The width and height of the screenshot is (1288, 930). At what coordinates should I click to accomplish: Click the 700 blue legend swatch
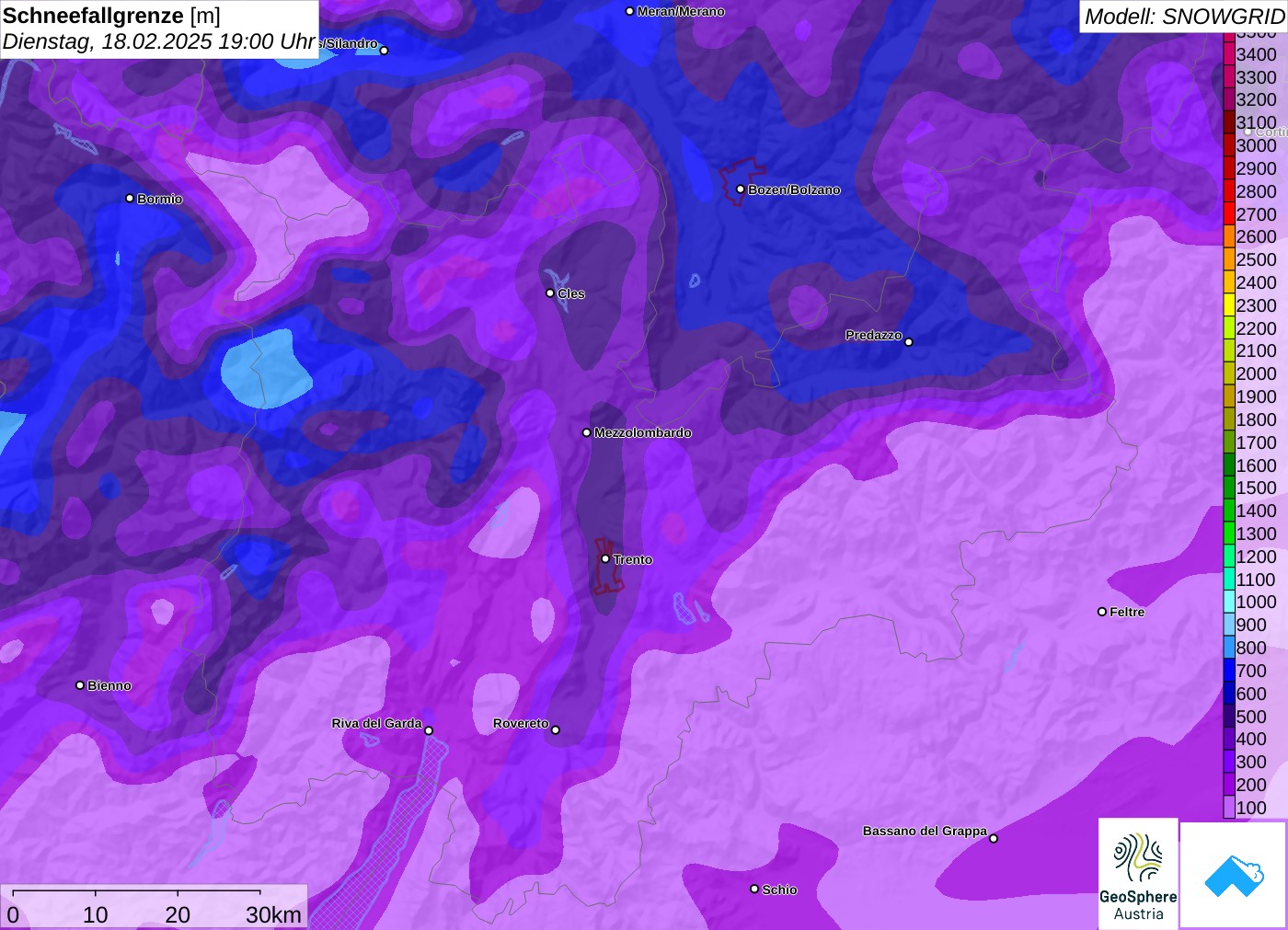click(x=1229, y=671)
